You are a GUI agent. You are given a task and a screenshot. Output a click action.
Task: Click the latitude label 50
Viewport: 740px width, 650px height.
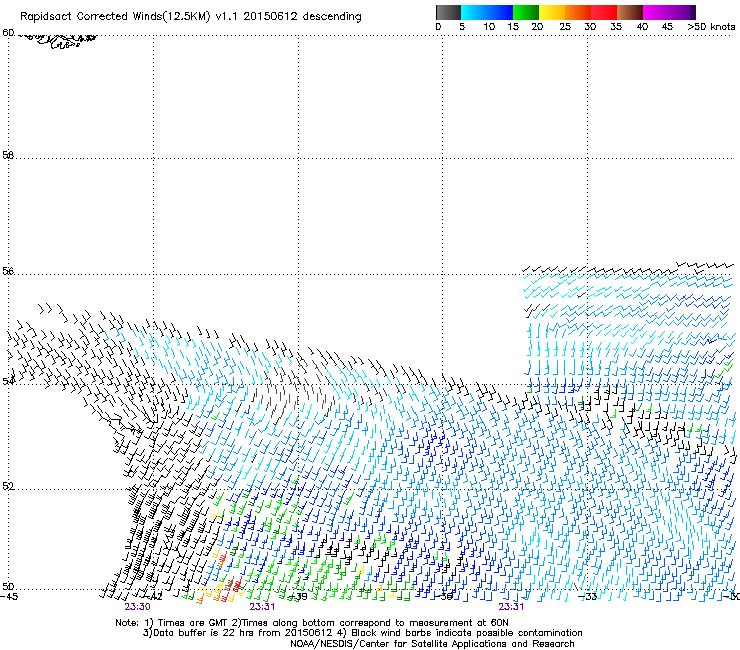[8, 586]
